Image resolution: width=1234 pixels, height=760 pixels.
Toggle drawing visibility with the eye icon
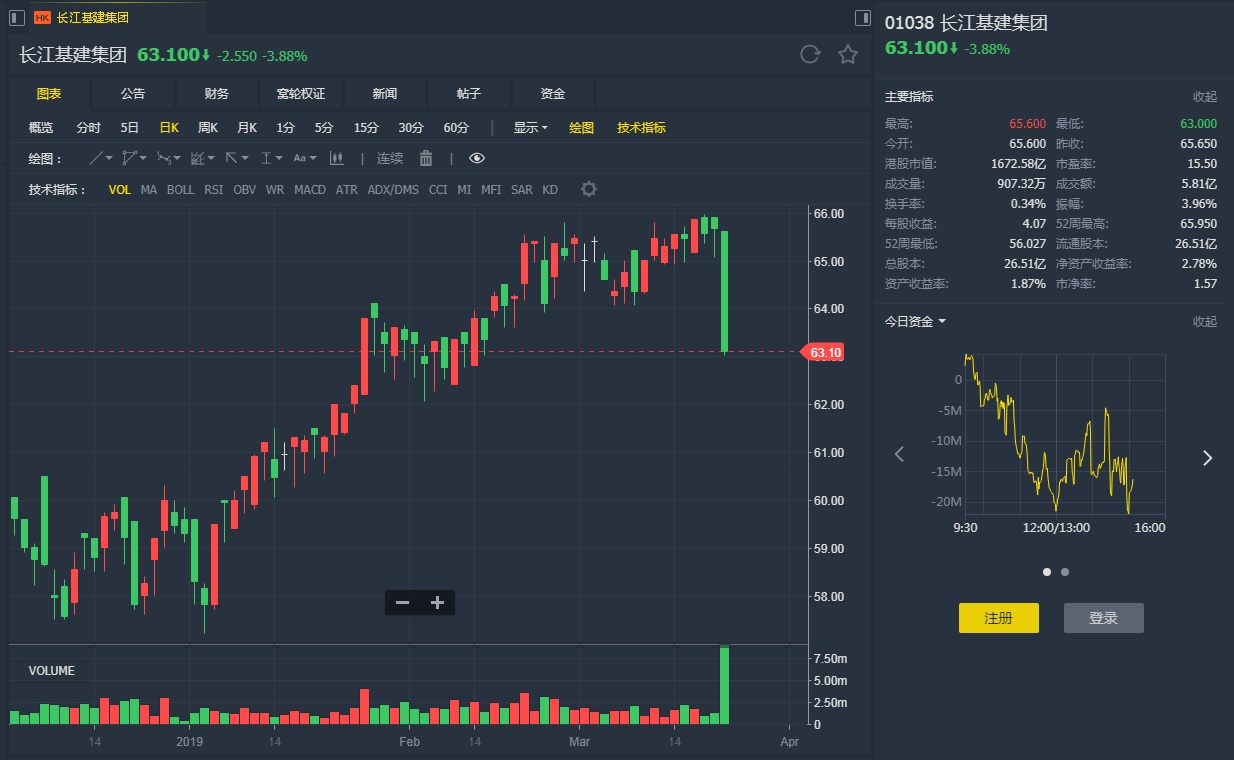pyautogui.click(x=477, y=158)
